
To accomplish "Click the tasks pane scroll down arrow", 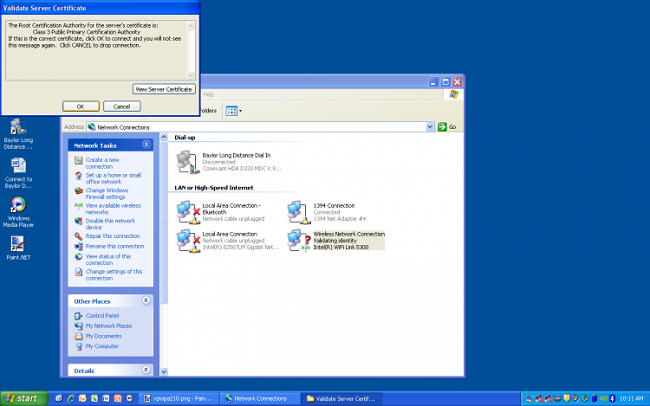I will pyautogui.click(x=164, y=372).
